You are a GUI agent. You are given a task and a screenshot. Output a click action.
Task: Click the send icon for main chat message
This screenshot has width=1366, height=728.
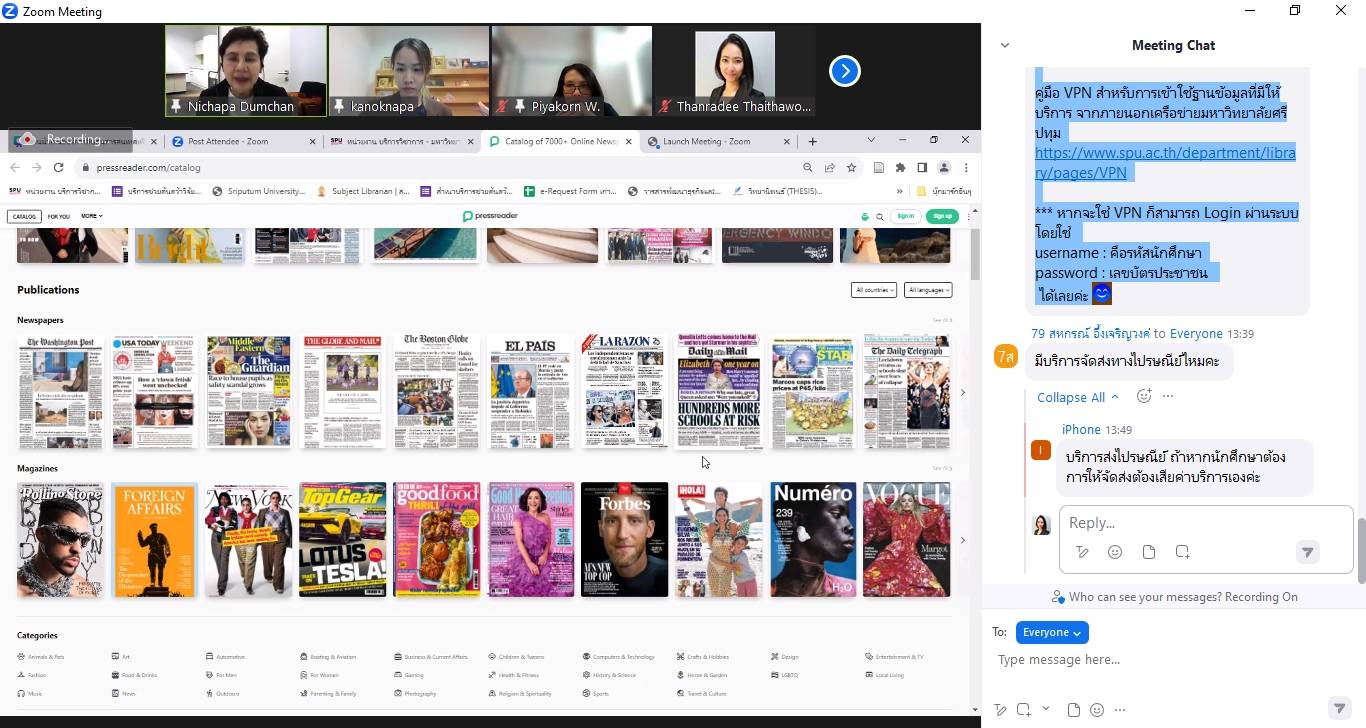point(1339,709)
